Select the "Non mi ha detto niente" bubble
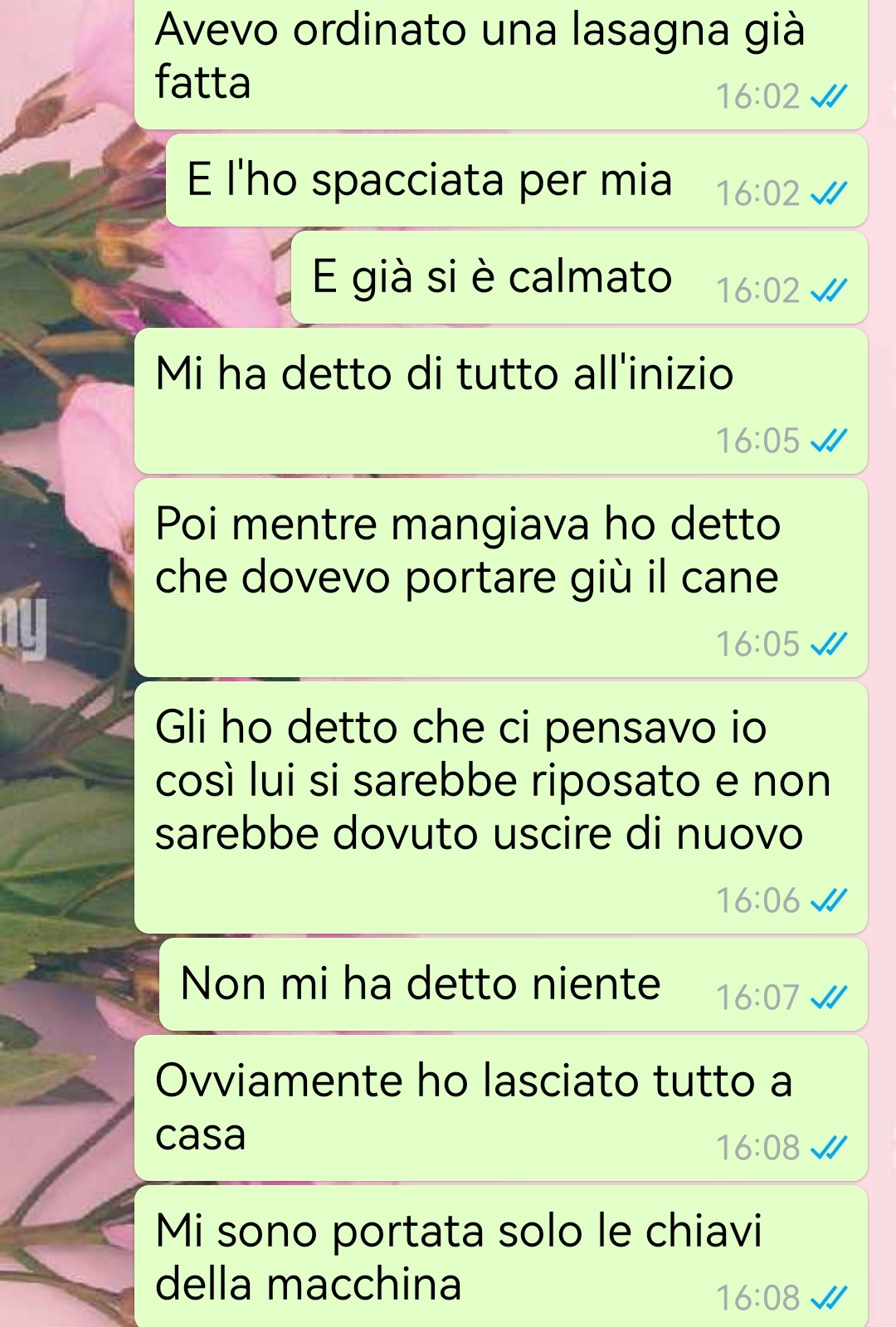896x1327 pixels. coord(513,985)
